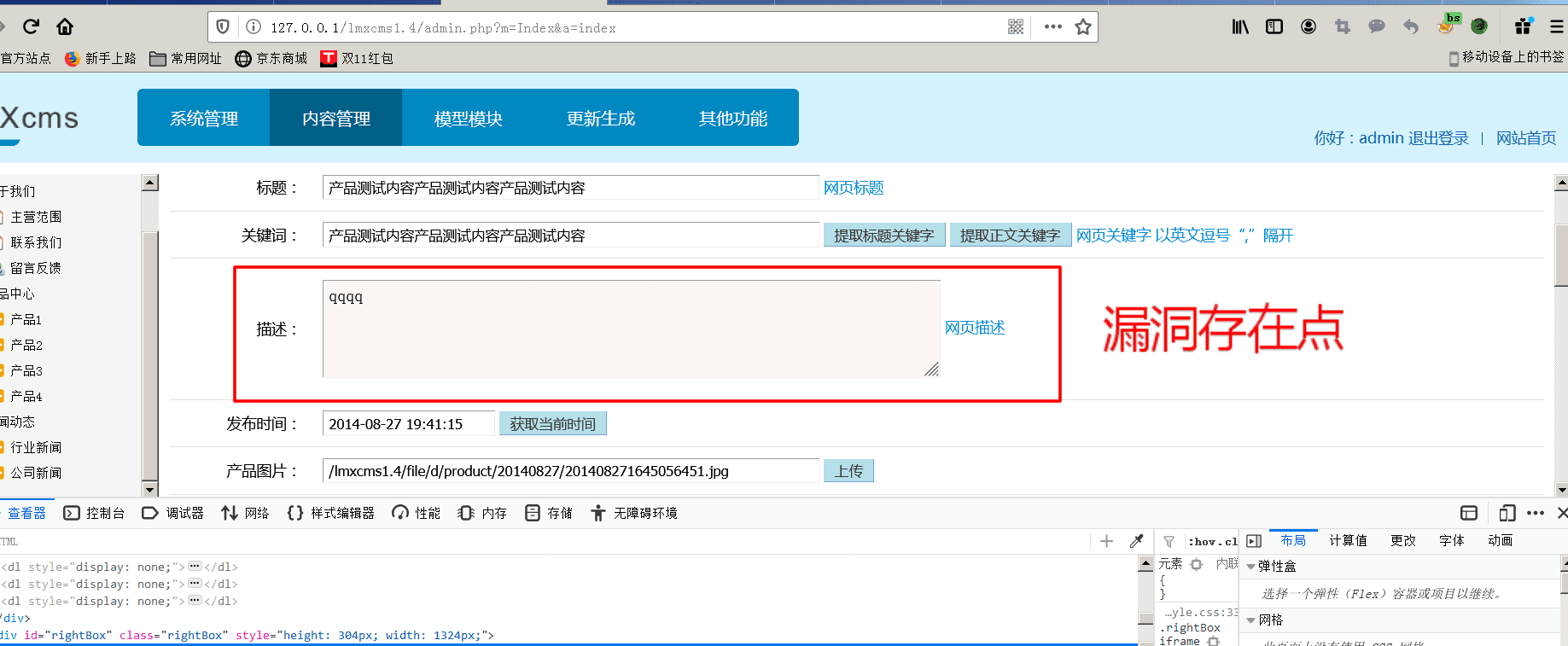The image size is (1568, 646).
Task: Enable responsive design mode icon
Action: (x=1507, y=513)
